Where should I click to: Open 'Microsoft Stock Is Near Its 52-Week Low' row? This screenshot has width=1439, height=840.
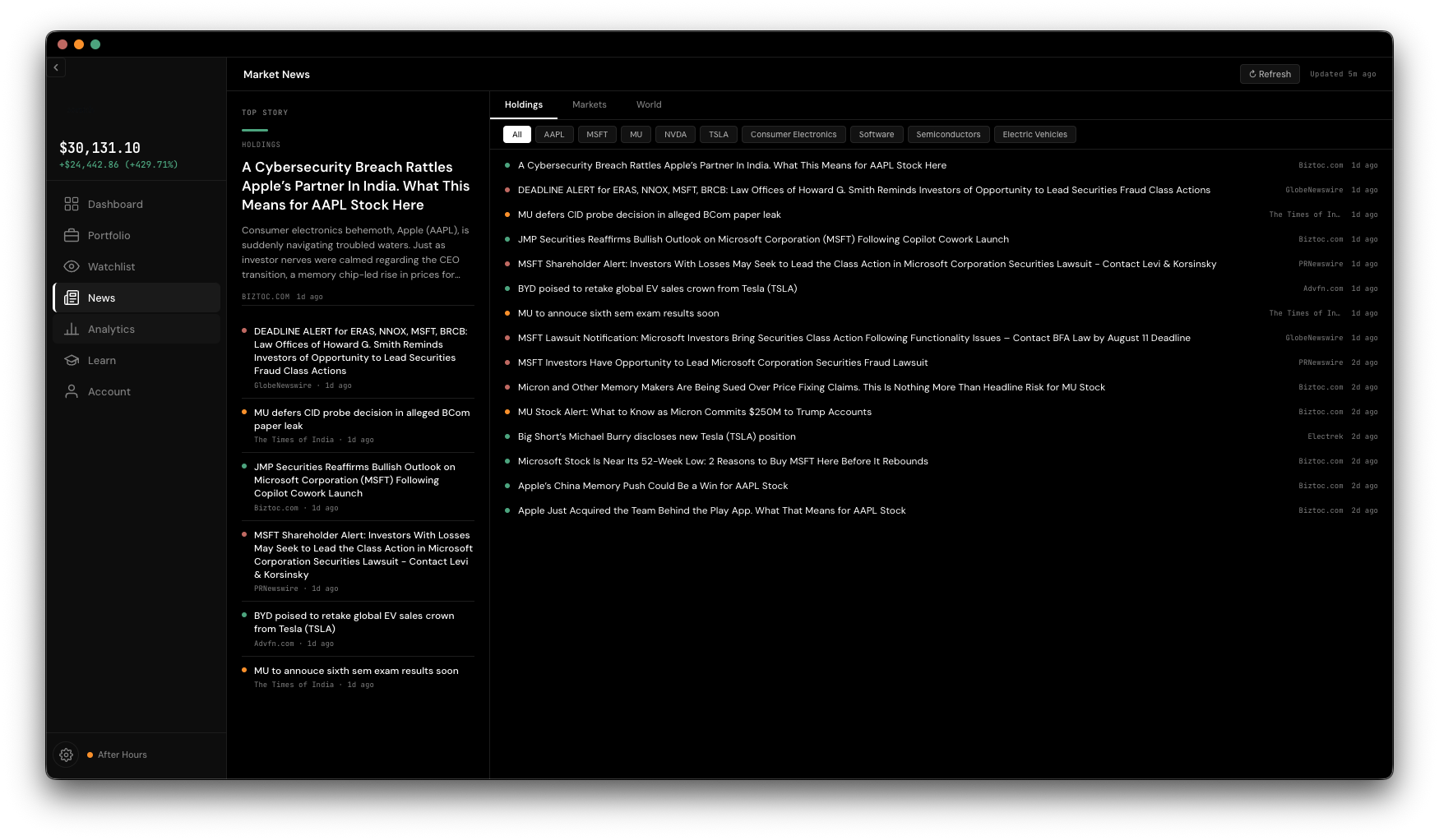tap(941, 461)
